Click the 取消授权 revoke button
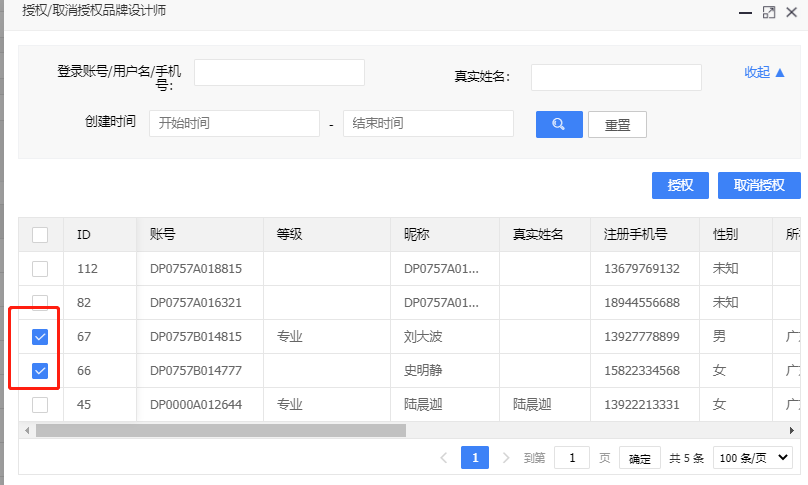Image resolution: width=808 pixels, height=485 pixels. [759, 185]
